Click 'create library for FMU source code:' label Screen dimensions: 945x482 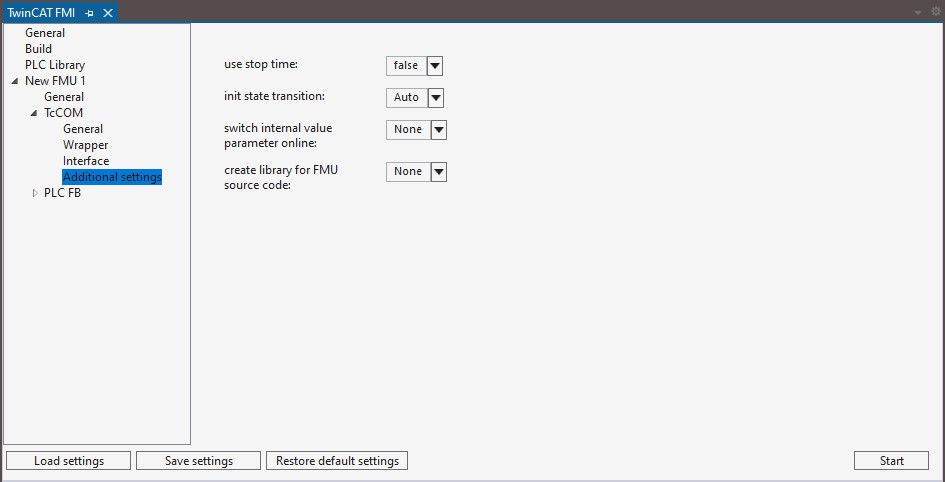tap(281, 178)
